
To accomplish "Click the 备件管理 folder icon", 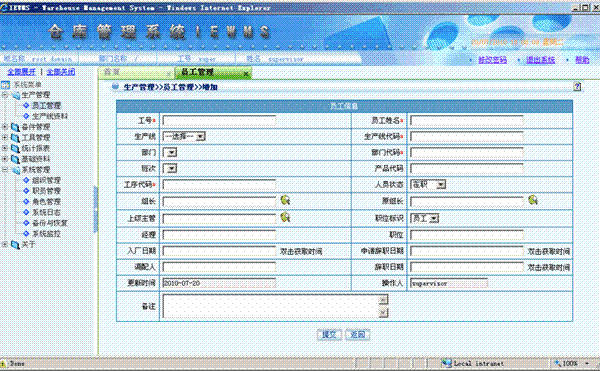I will [x=15, y=127].
